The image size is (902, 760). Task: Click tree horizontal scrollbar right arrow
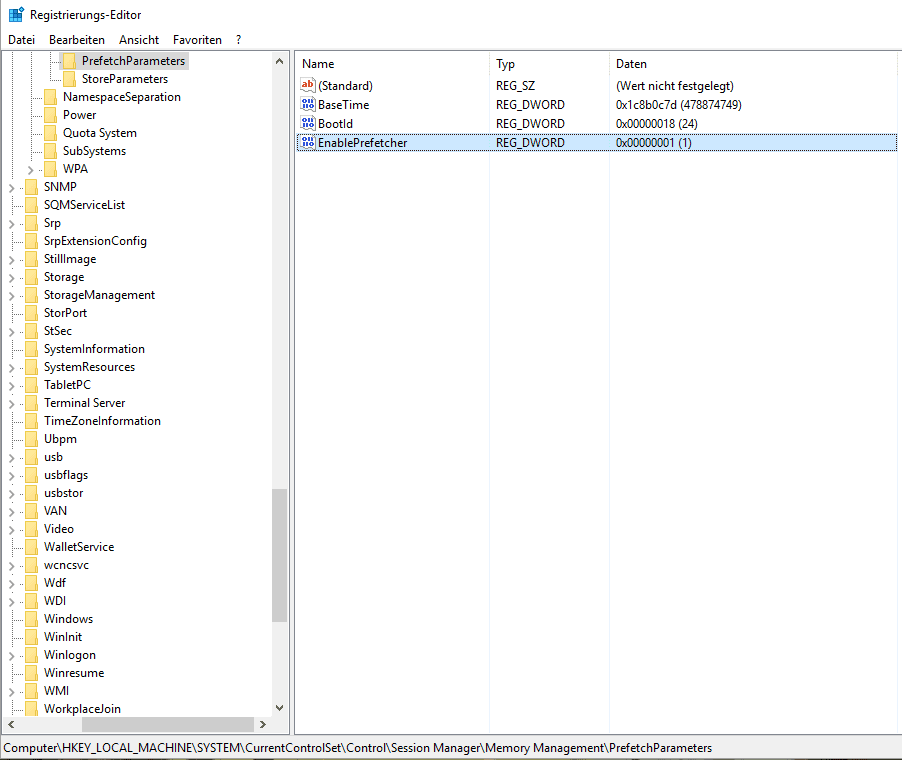(263, 724)
